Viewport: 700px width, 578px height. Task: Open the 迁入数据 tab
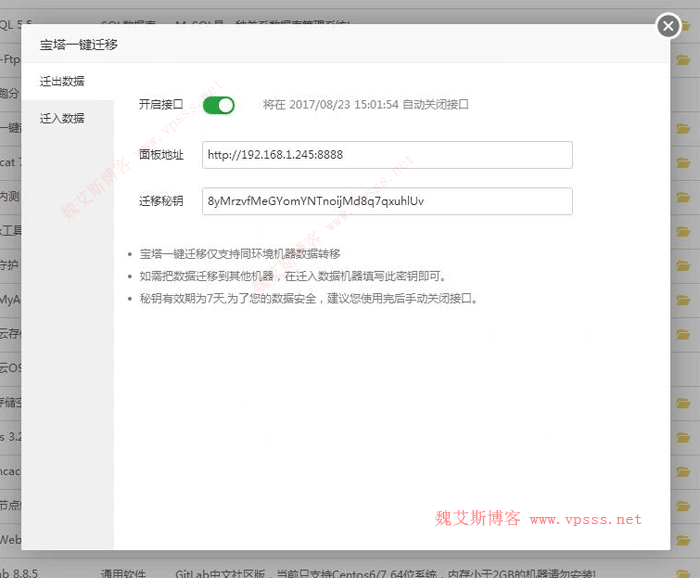62,118
